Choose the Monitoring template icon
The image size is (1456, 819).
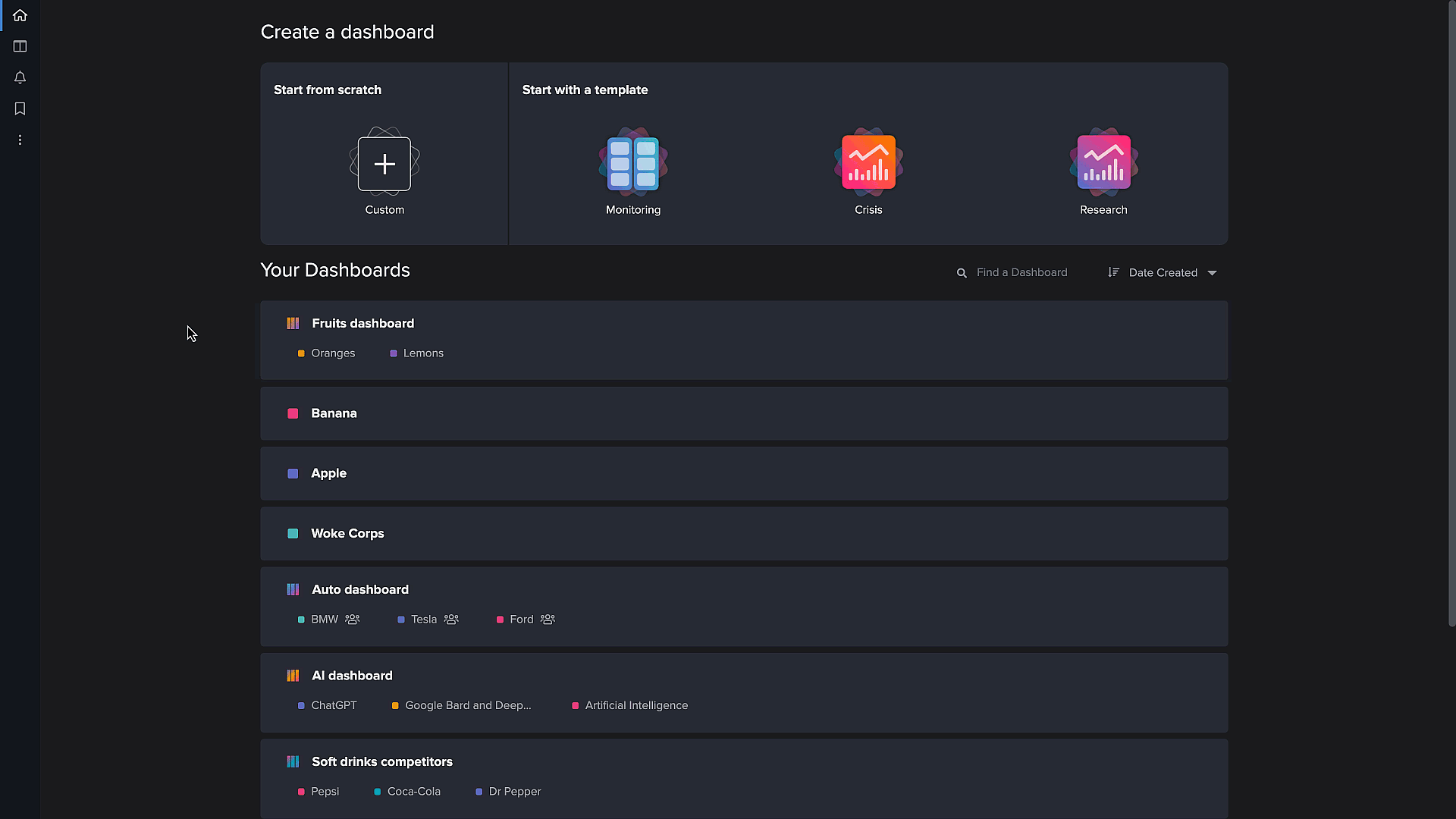point(633,163)
